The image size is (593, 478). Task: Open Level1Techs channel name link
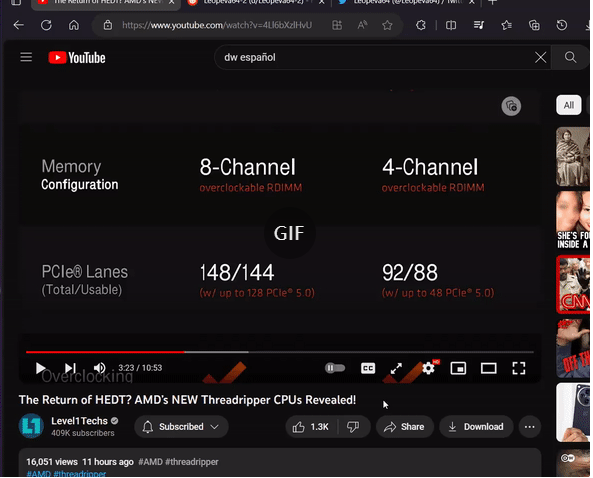point(79,421)
